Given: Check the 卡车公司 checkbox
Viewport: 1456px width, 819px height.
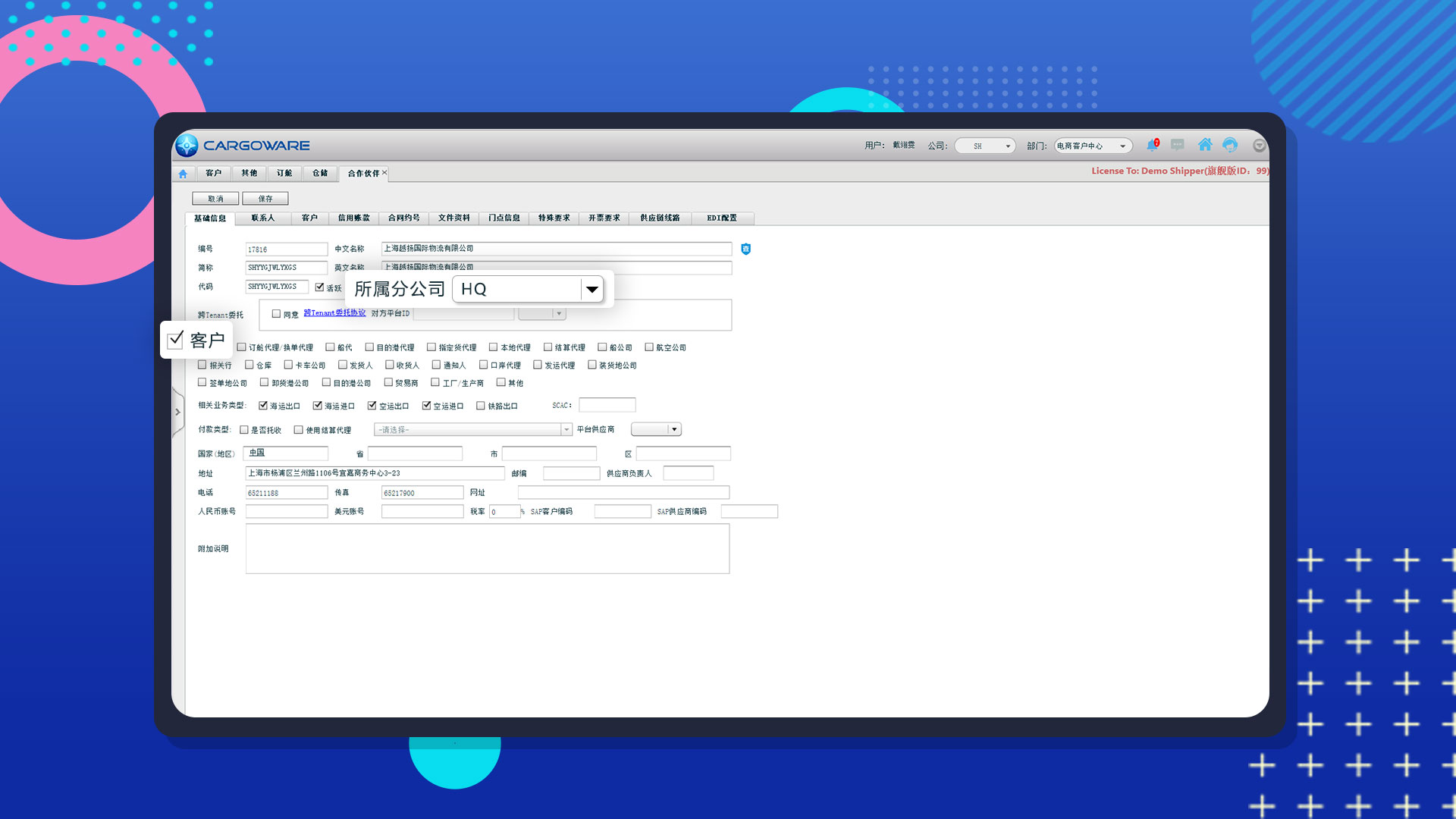Looking at the screenshot, I should (288, 365).
